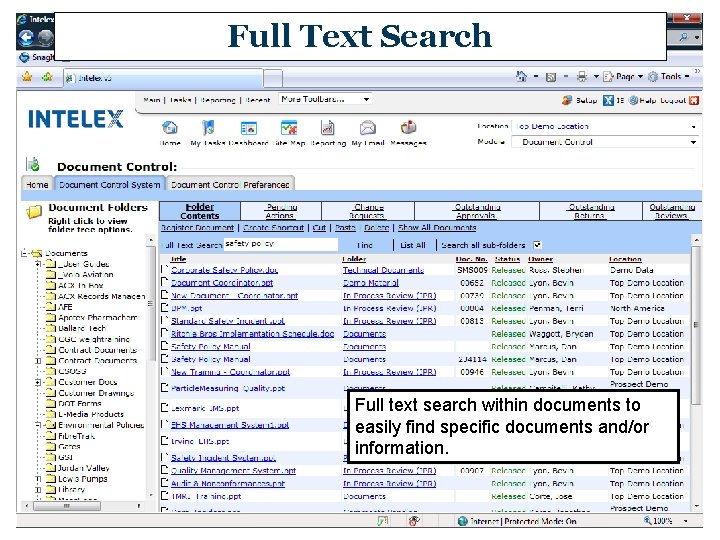Switch to the Home tab

[37, 185]
